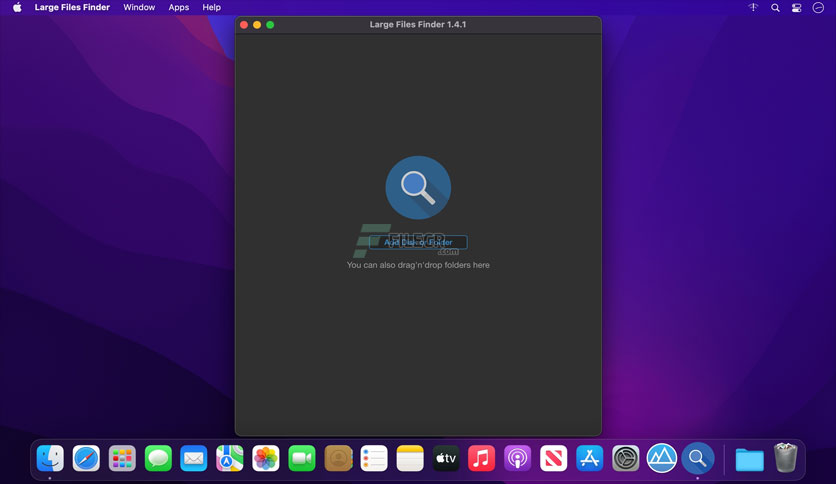Open the Help menu

[x=211, y=7]
